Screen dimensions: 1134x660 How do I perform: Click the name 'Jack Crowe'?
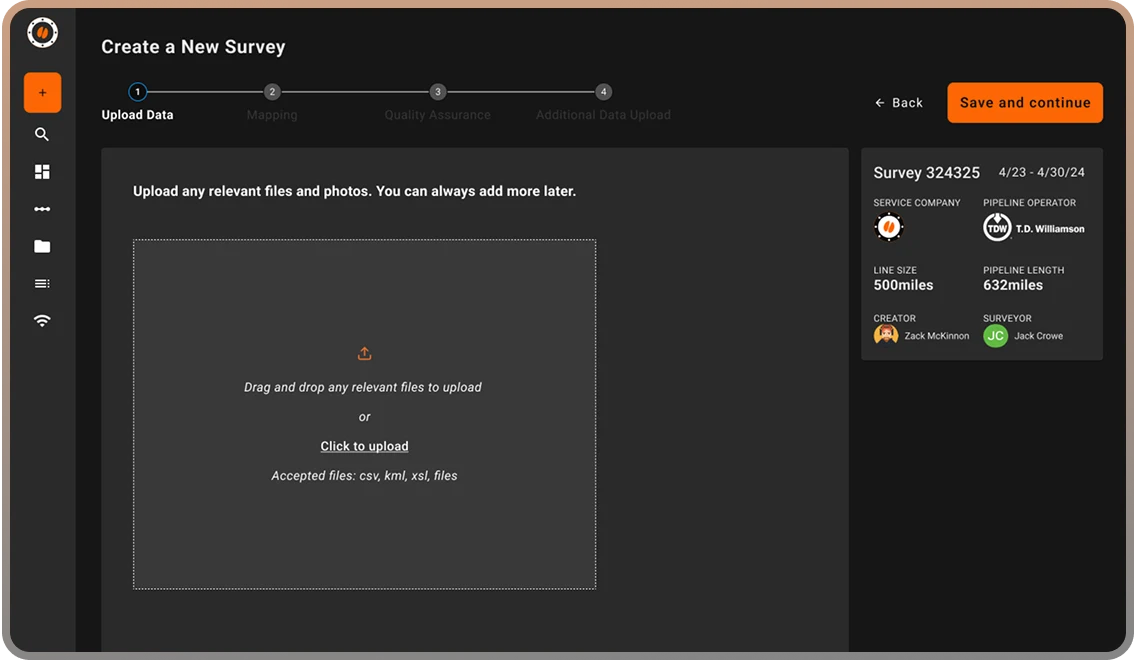pos(1038,336)
